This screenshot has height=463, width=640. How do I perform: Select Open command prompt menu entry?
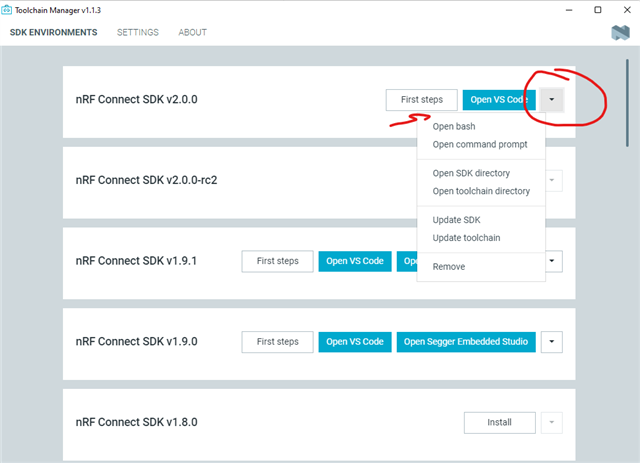tap(480, 145)
